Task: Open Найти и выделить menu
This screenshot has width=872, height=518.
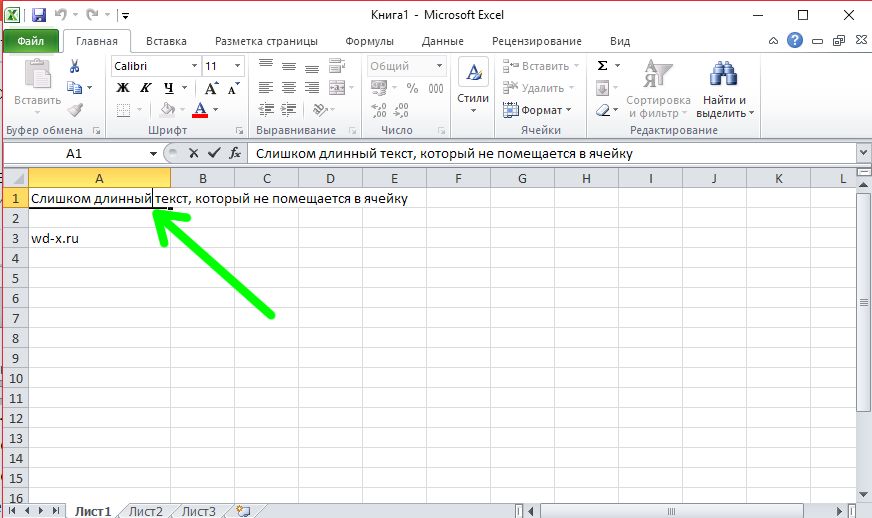Action: 725,88
